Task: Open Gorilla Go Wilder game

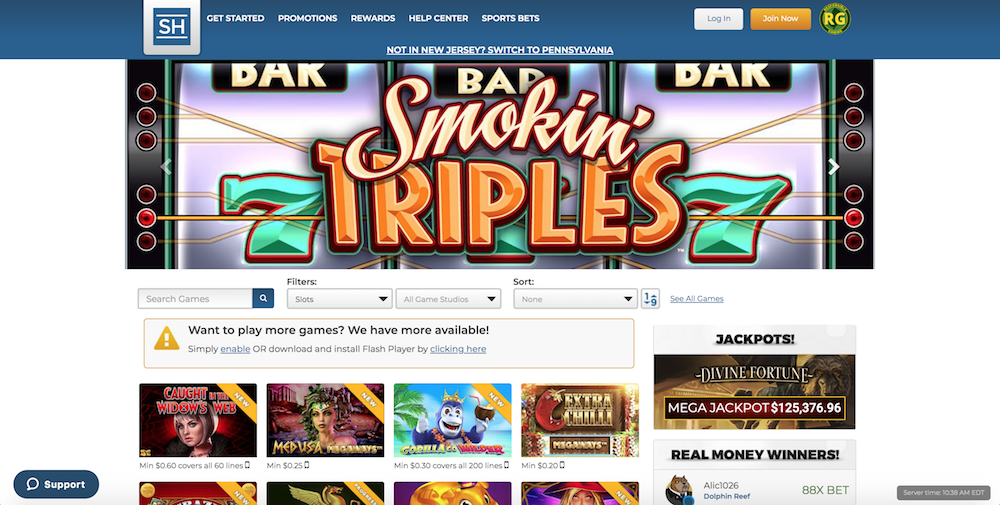Action: [453, 420]
